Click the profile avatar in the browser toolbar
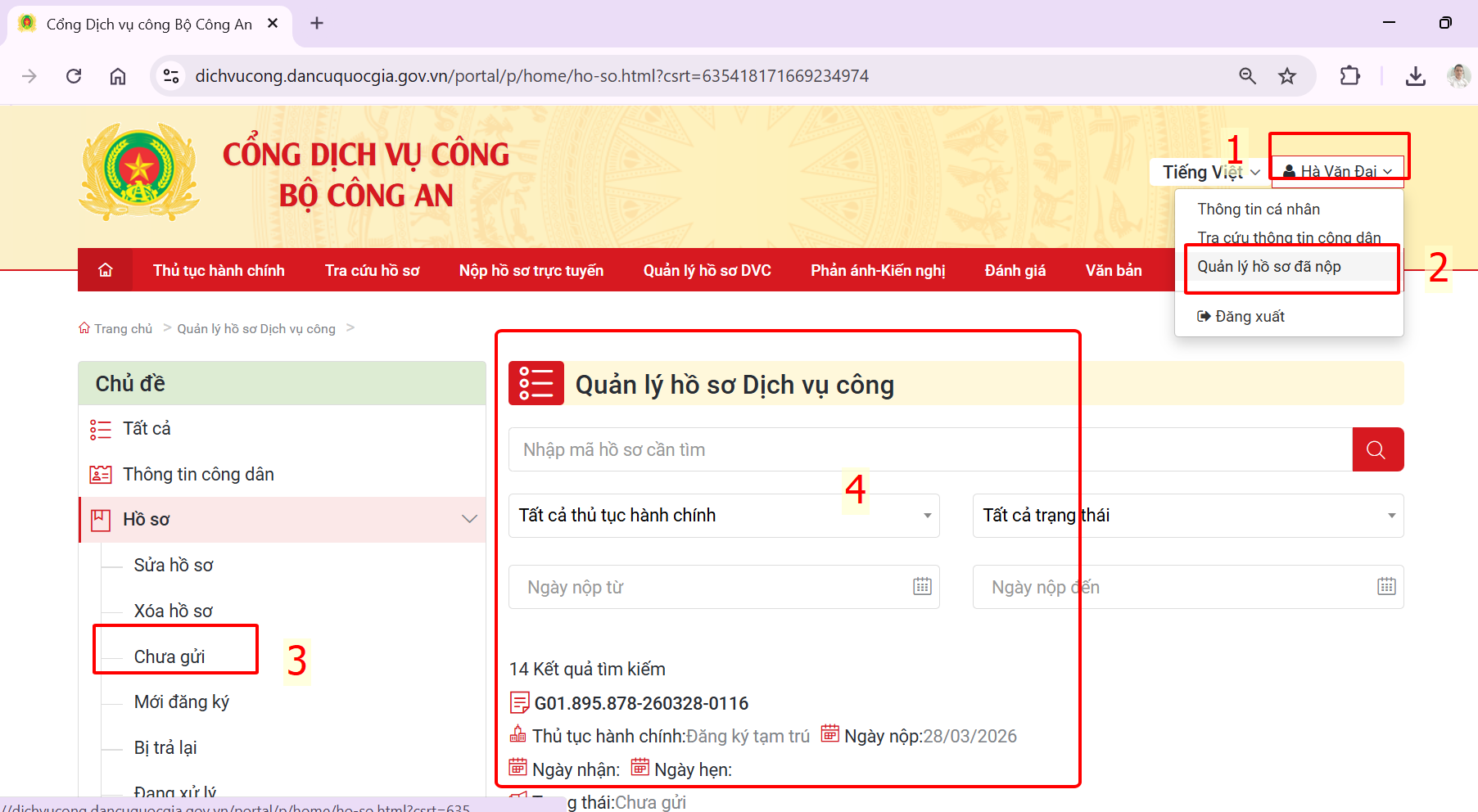The width and height of the screenshot is (1478, 812). point(1458,75)
